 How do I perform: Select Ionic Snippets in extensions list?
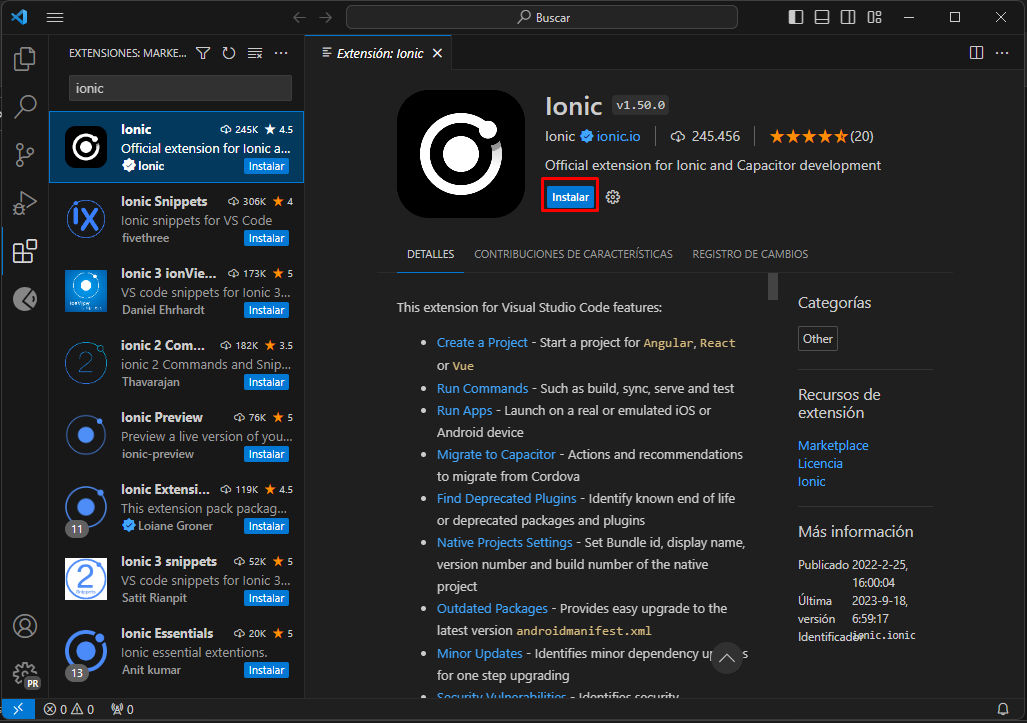[x=176, y=219]
